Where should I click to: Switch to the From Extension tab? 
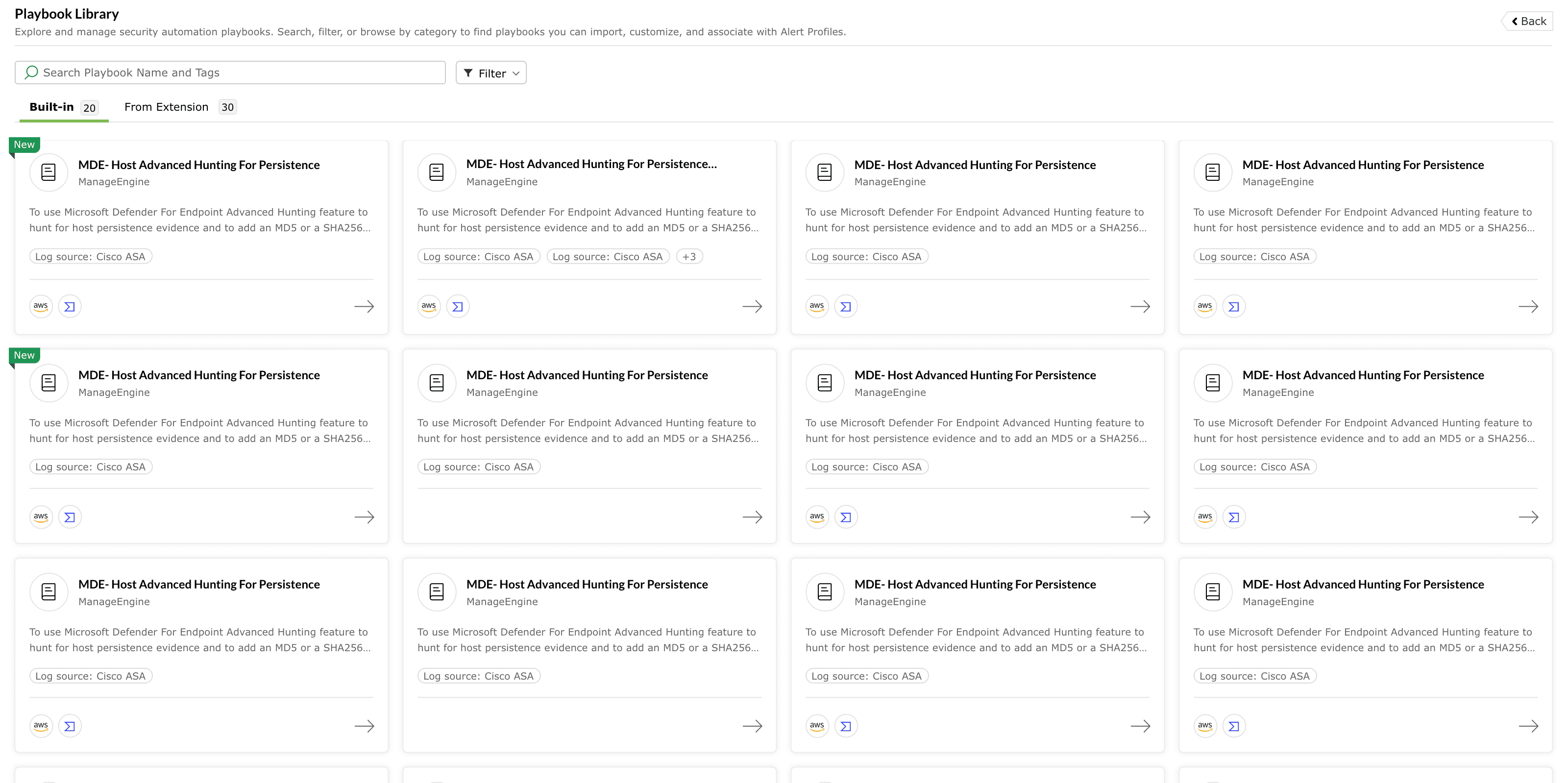[x=180, y=107]
